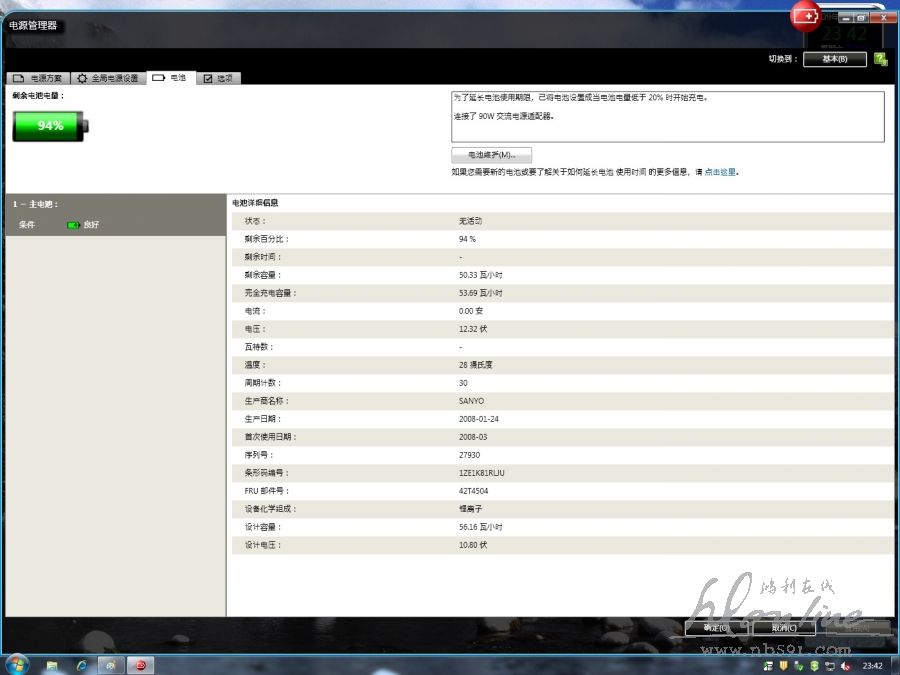Click the 10.80 伏 design voltage value
The width and height of the screenshot is (900, 675).
click(x=473, y=545)
